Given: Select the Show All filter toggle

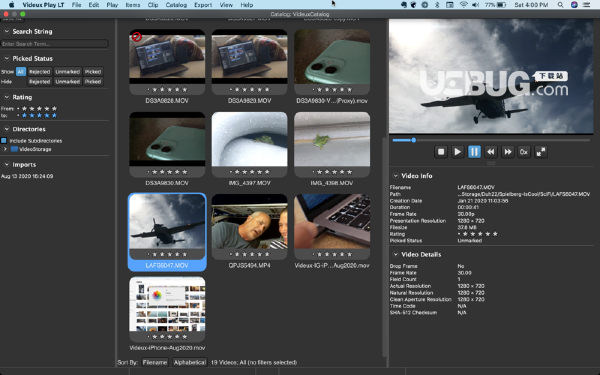Looking at the screenshot, I should click(21, 72).
